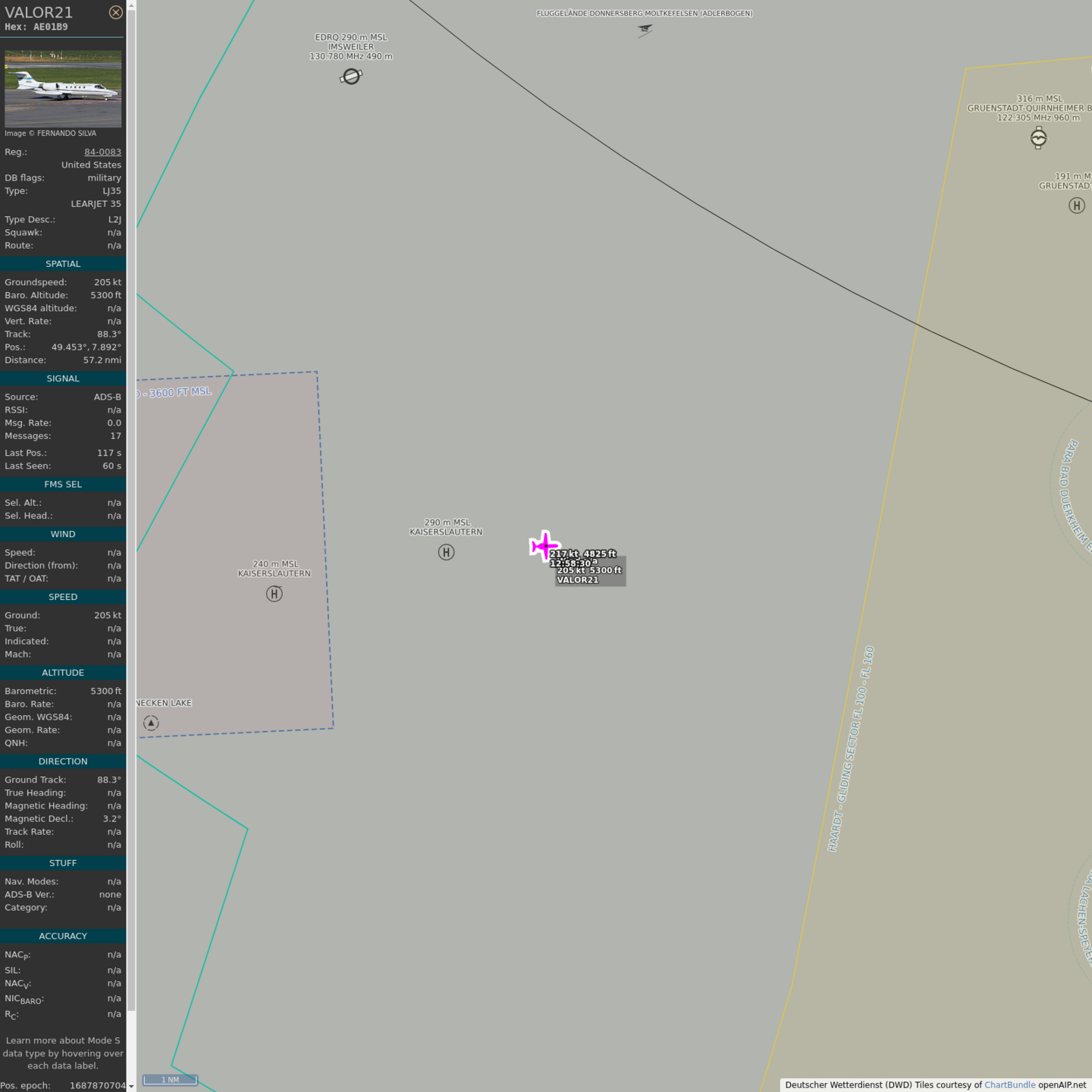Click the magenta VALOR21 aircraft icon

(544, 545)
